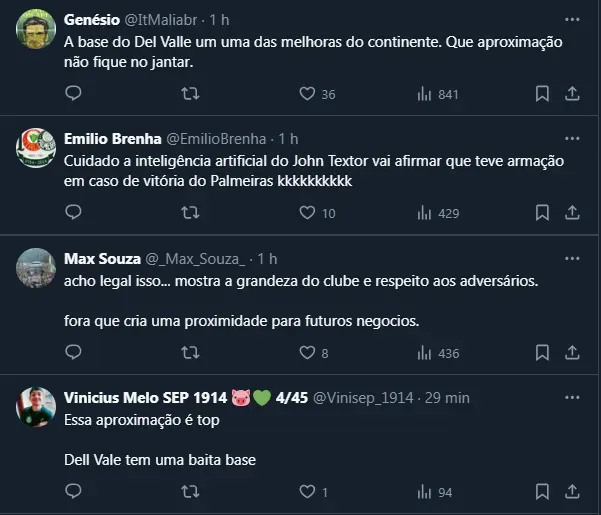This screenshot has height=515, width=601.
Task: Retweet Emilio Brenha's post
Action: click(190, 213)
